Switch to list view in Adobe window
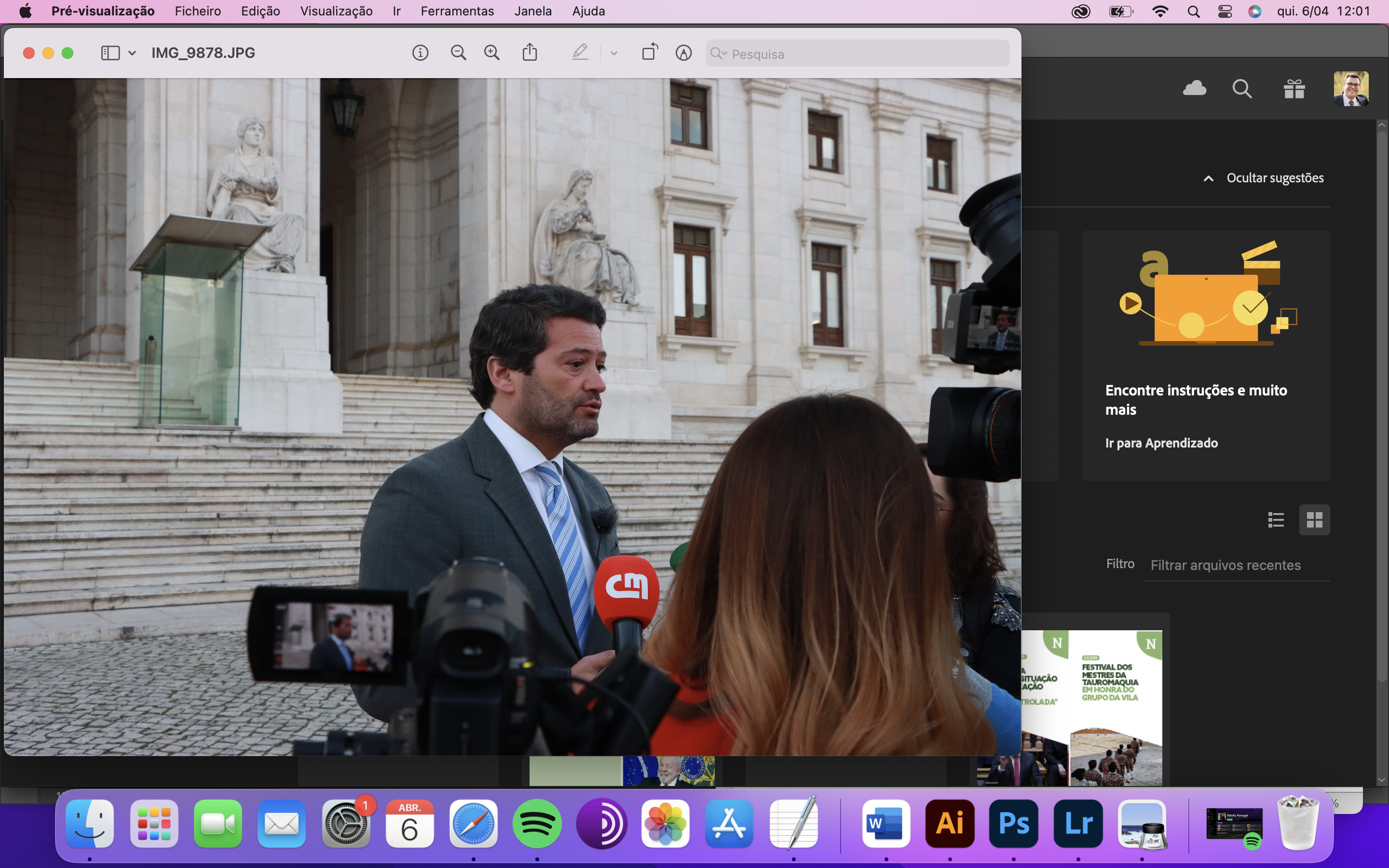The width and height of the screenshot is (1389, 868). (x=1276, y=520)
